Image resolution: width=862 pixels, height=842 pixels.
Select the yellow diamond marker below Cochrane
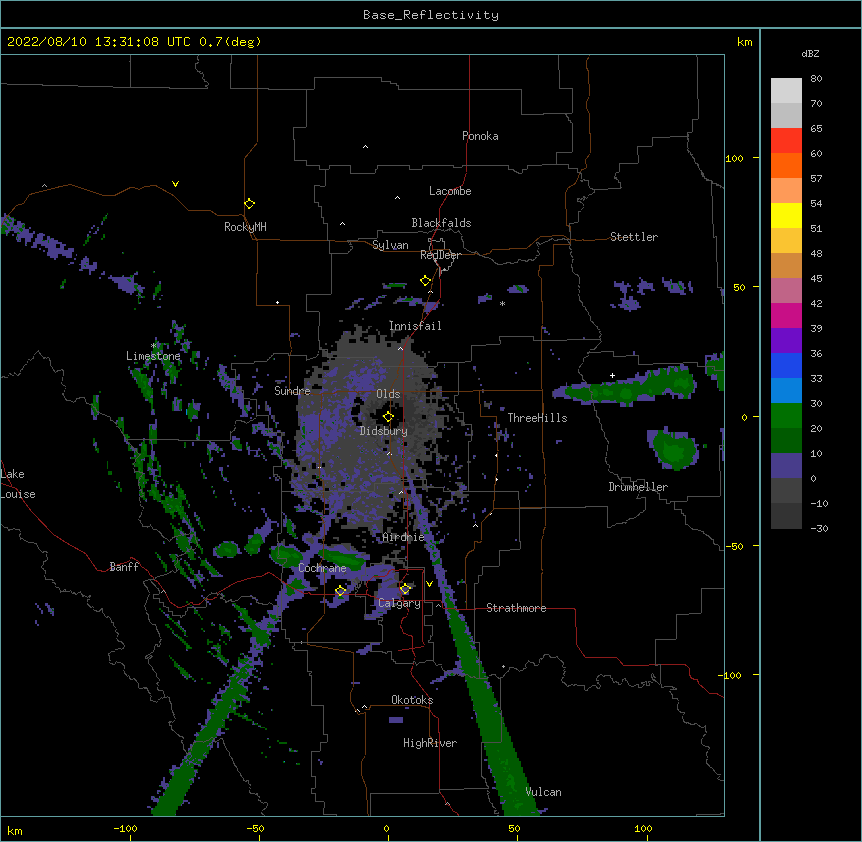(x=340, y=591)
